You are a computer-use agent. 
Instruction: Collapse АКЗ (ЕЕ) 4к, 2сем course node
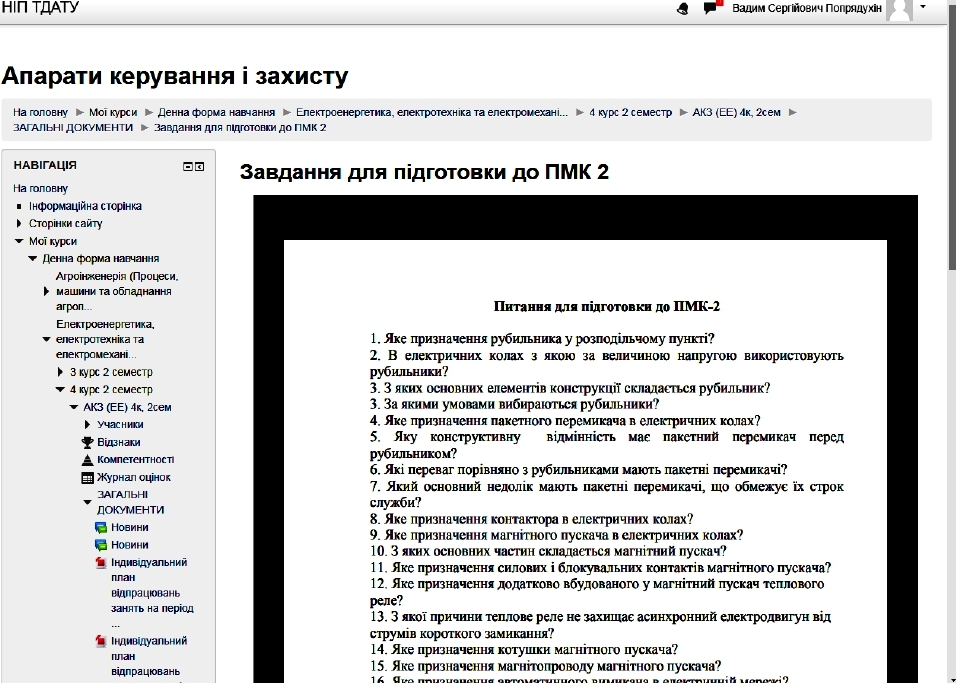click(74, 407)
